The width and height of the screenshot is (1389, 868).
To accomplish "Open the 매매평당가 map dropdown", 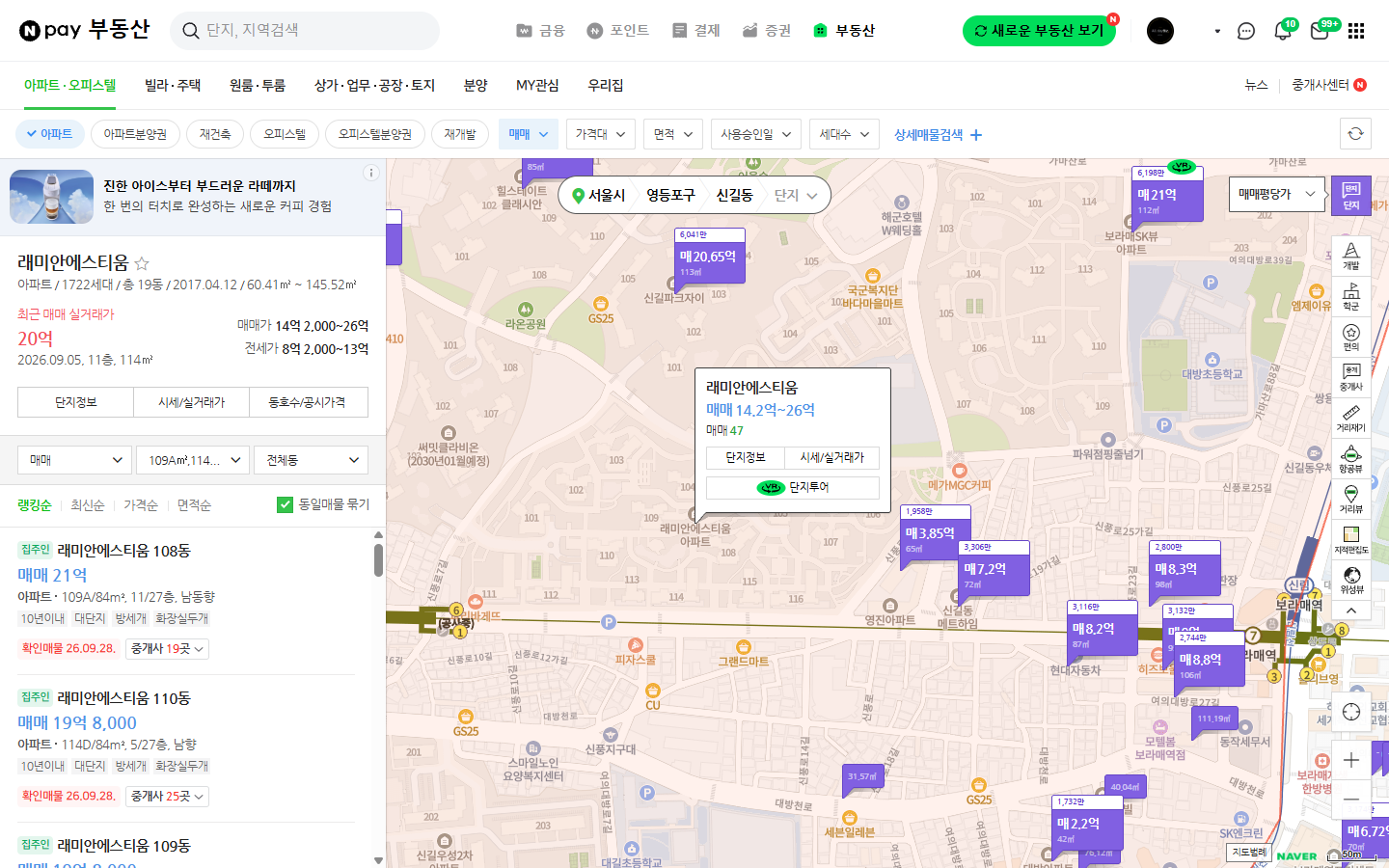I will coord(1277,194).
